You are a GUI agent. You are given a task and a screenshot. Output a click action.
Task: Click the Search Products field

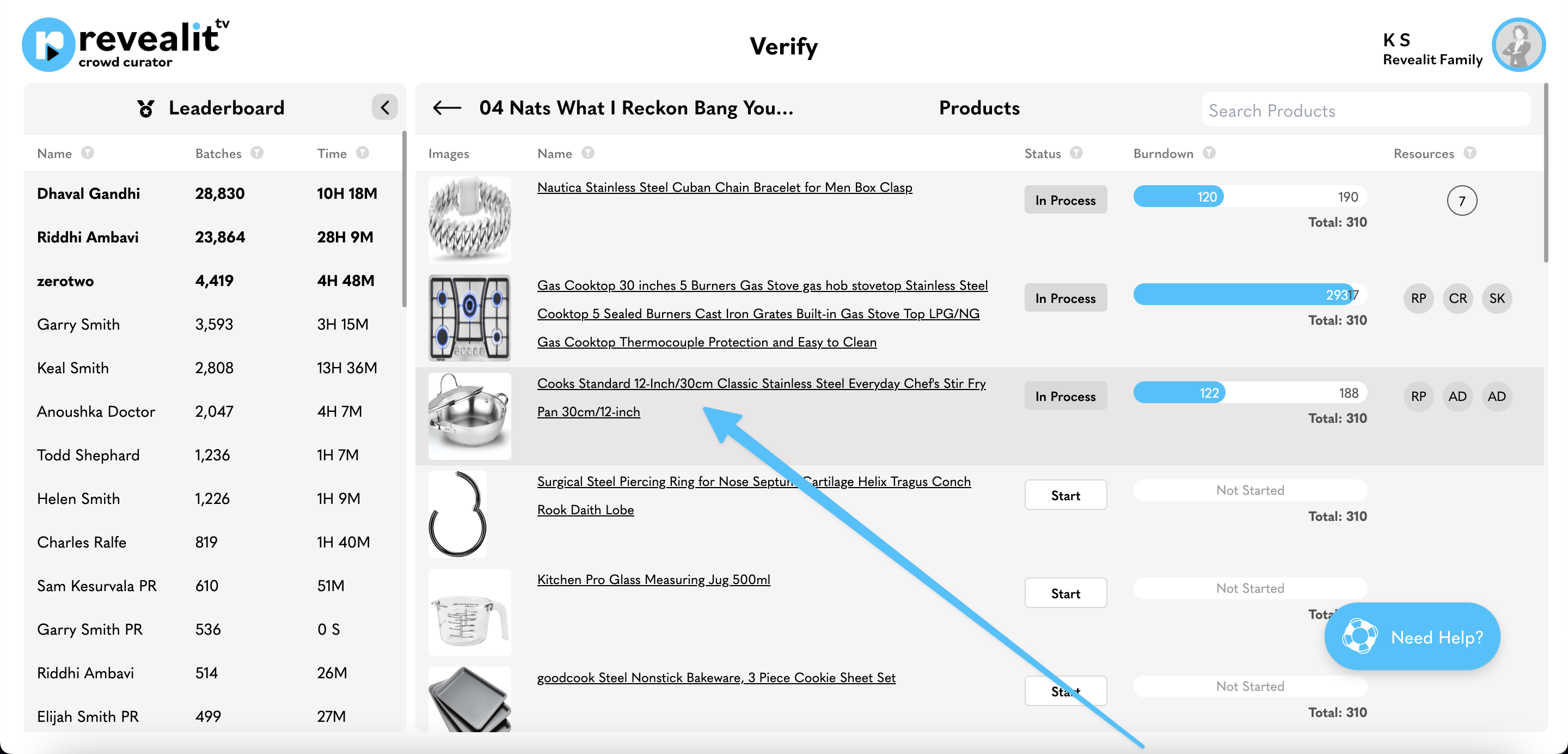pos(1365,110)
